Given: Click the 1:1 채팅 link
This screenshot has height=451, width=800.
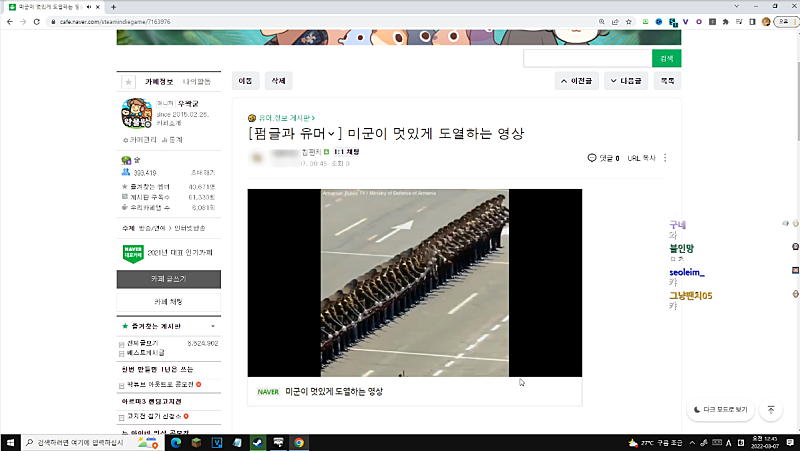Looking at the screenshot, I should [346, 152].
